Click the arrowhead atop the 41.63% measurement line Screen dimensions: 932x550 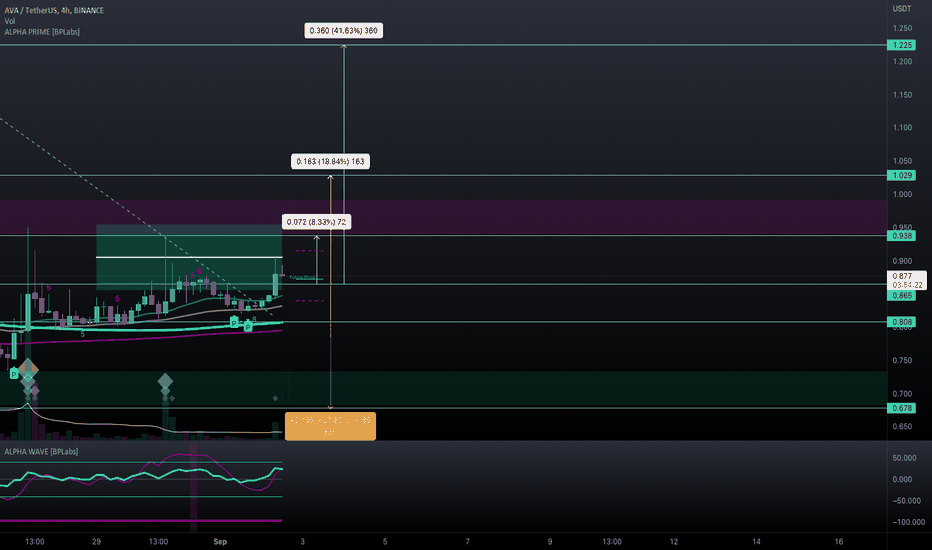pos(344,48)
